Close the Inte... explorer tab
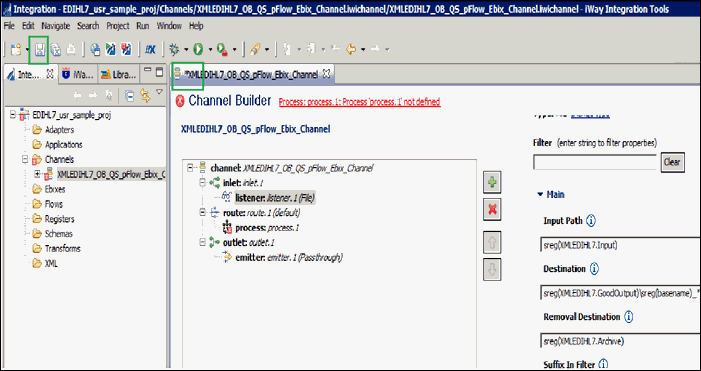Image resolution: width=701 pixels, height=371 pixels. [x=50, y=74]
